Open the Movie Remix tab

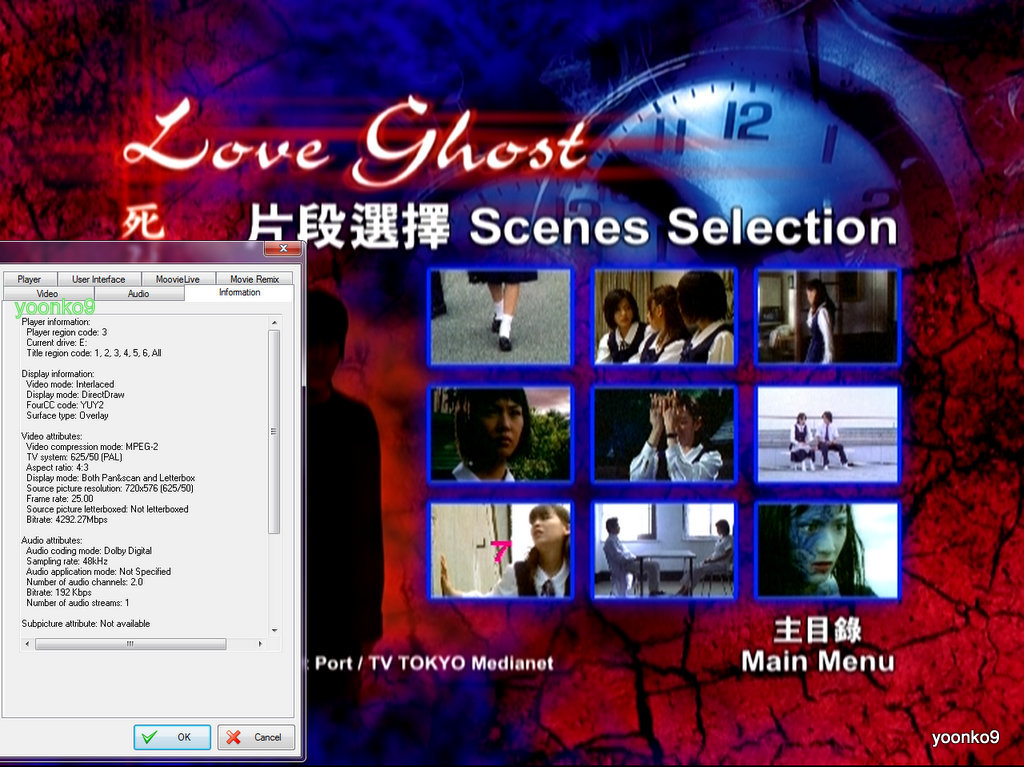pyautogui.click(x=254, y=279)
